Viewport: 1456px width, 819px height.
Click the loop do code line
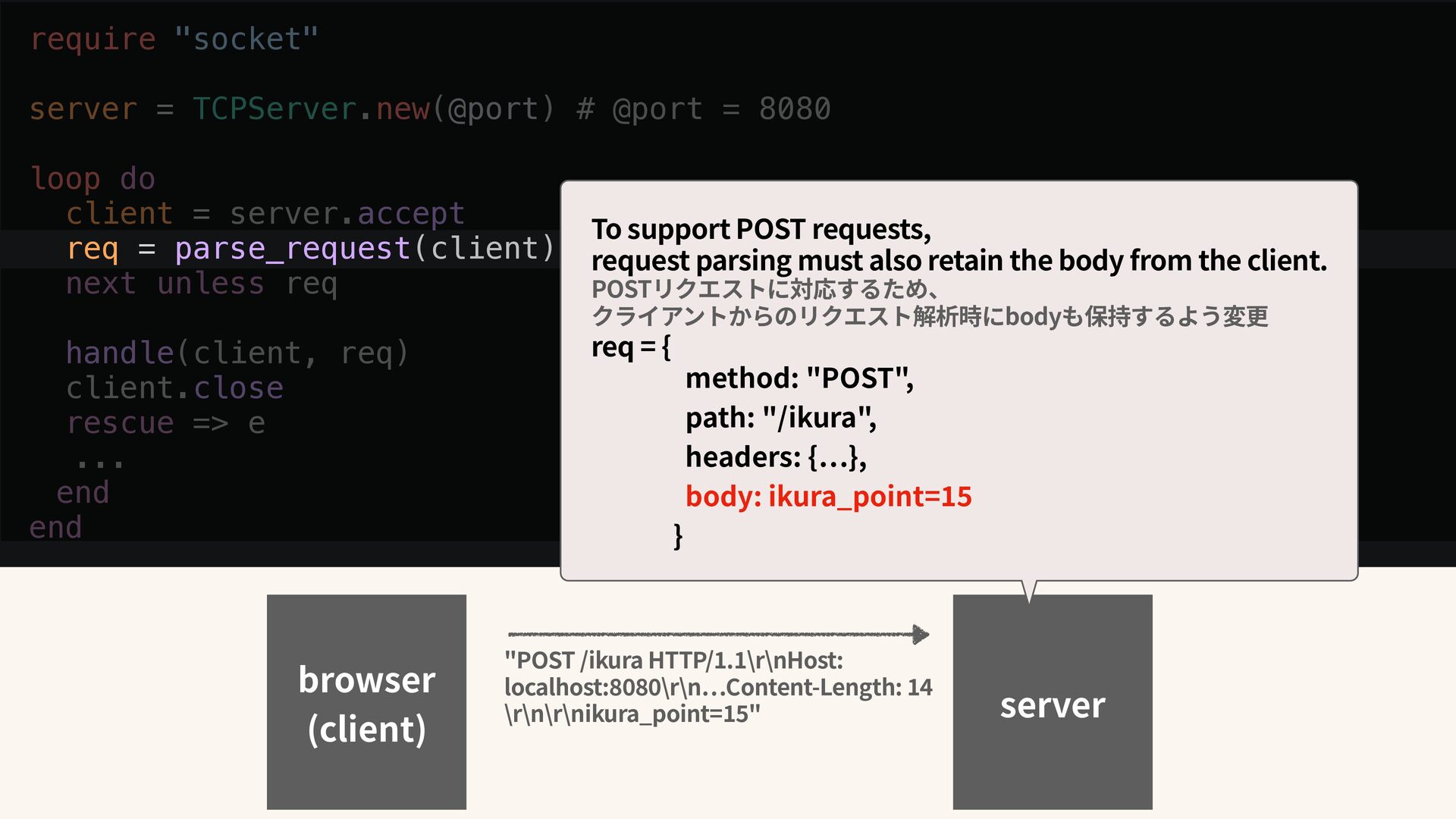click(x=93, y=179)
